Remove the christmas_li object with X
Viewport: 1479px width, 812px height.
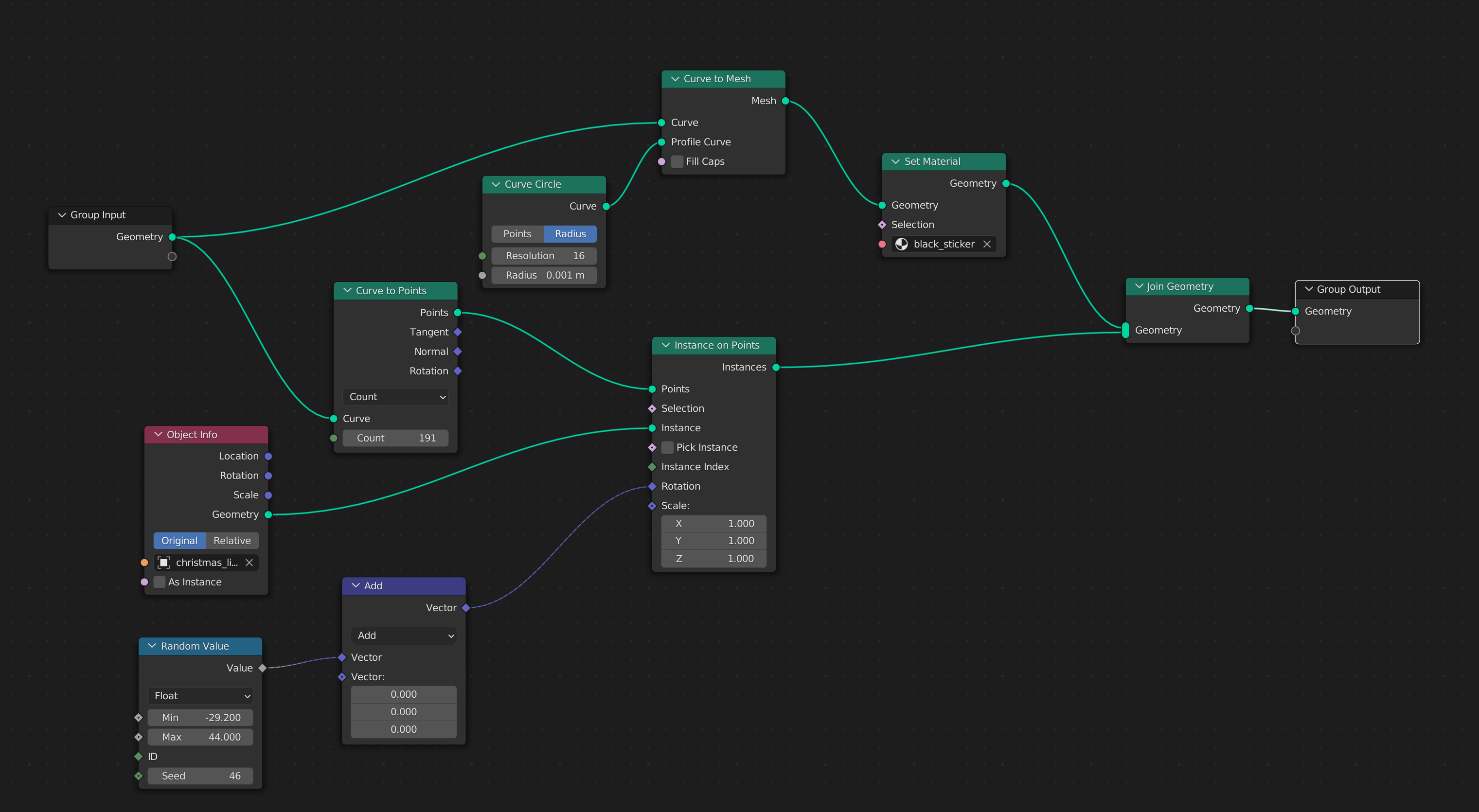249,563
